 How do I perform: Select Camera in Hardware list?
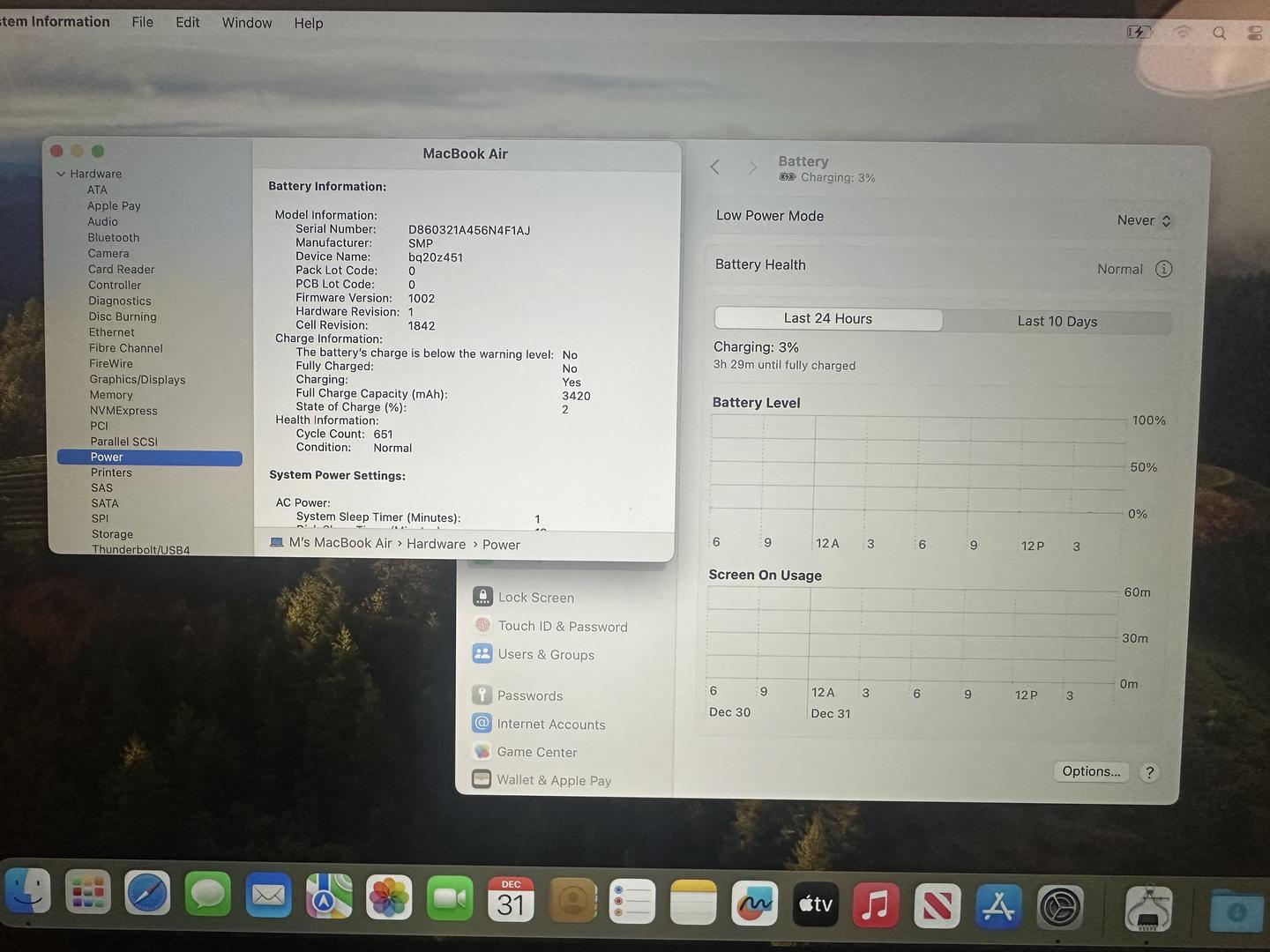pyautogui.click(x=108, y=253)
